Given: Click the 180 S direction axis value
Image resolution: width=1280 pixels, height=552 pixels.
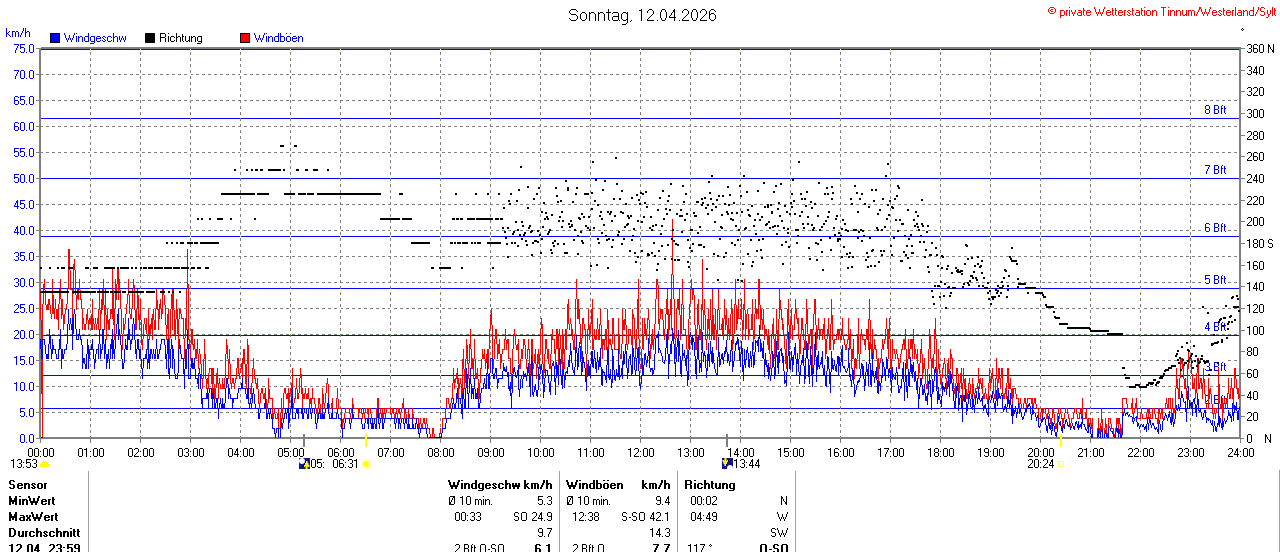Looking at the screenshot, I should [x=1260, y=244].
